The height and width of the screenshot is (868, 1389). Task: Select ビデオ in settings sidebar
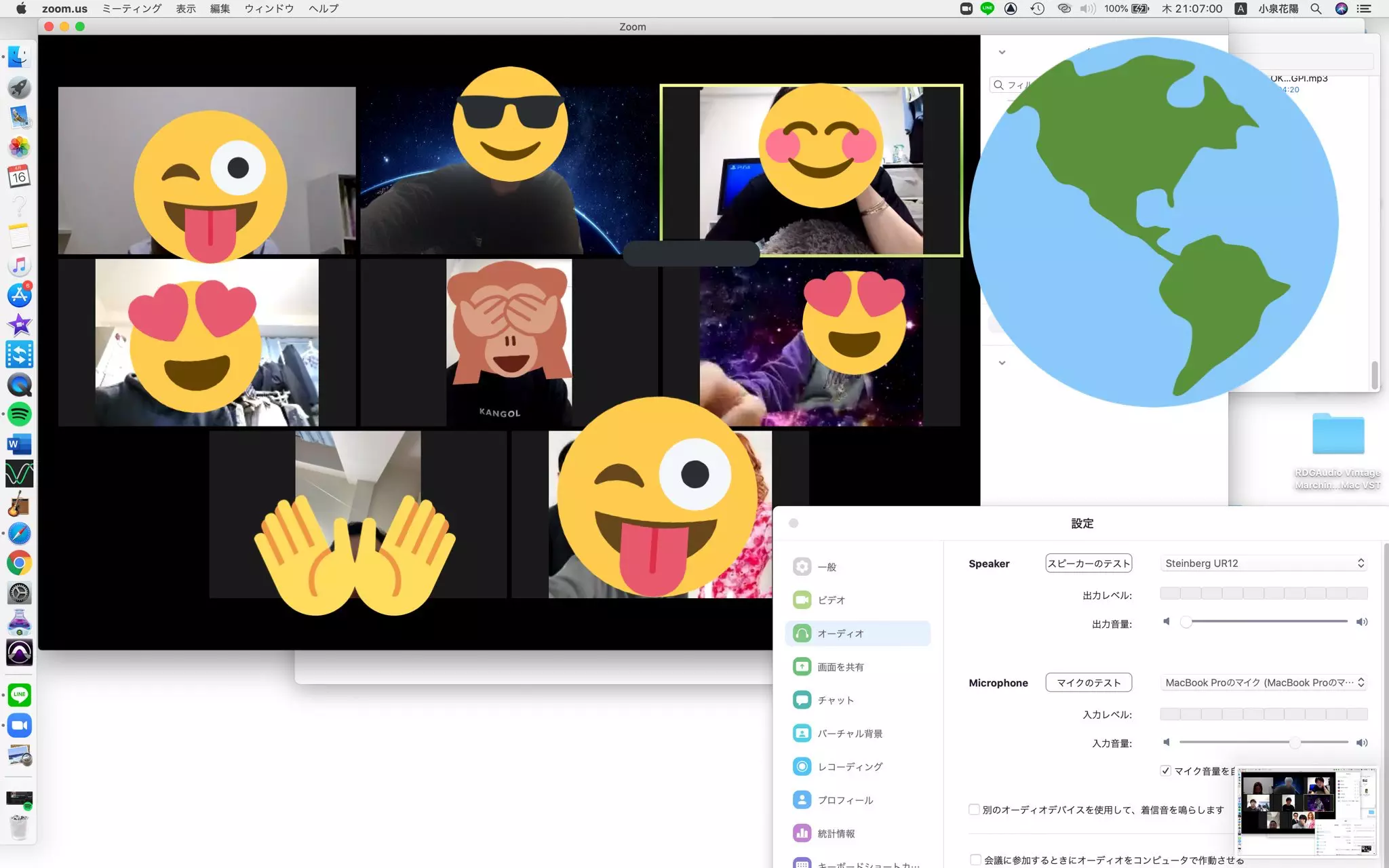(x=858, y=600)
